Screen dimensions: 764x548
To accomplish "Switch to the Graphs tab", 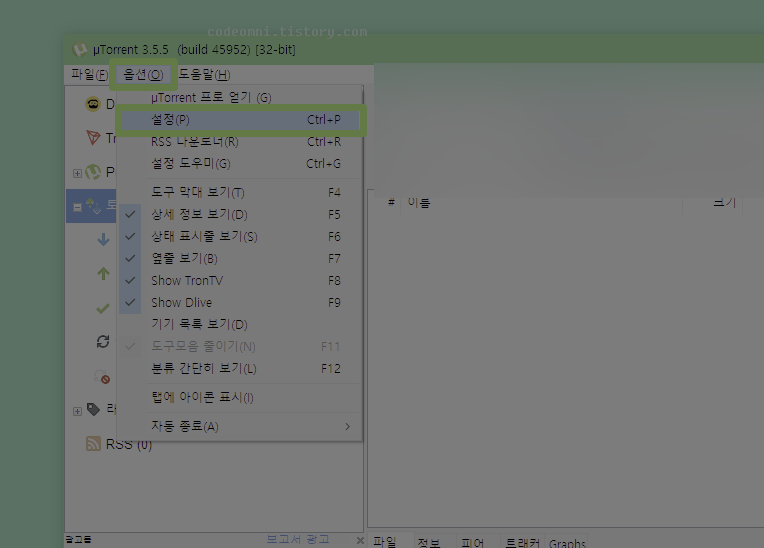I will click(x=567, y=543).
